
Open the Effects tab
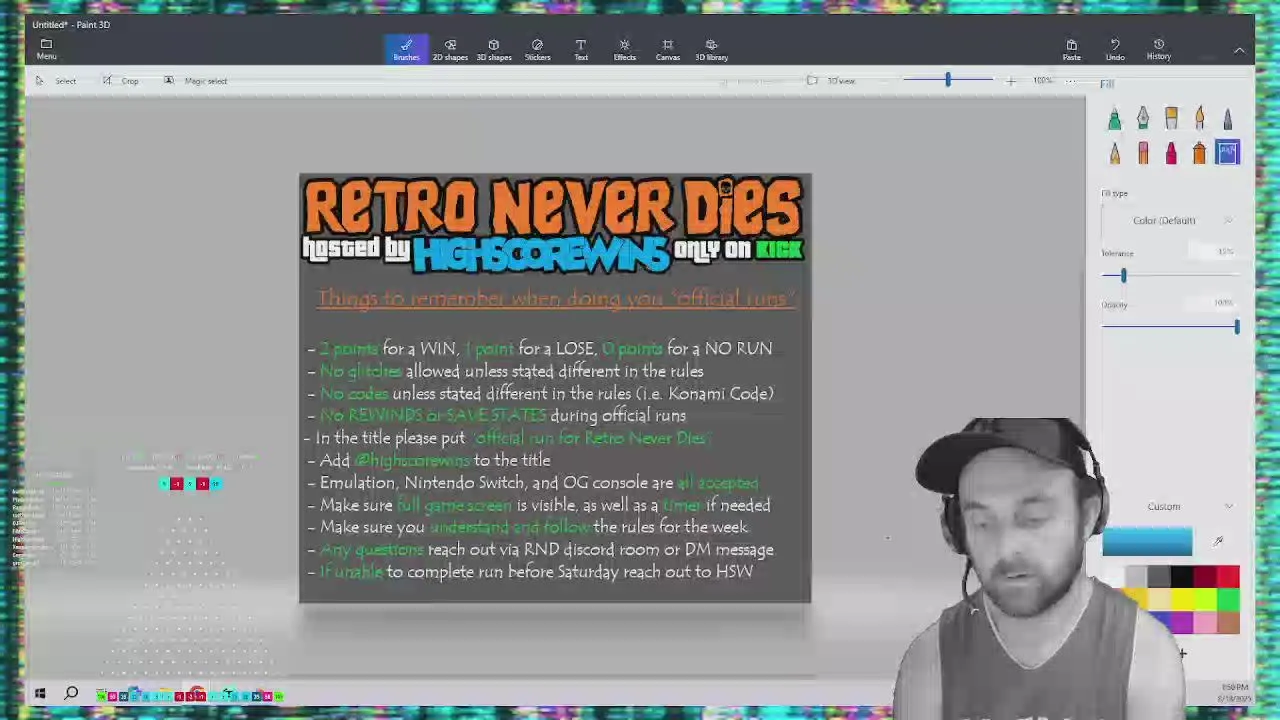[624, 49]
